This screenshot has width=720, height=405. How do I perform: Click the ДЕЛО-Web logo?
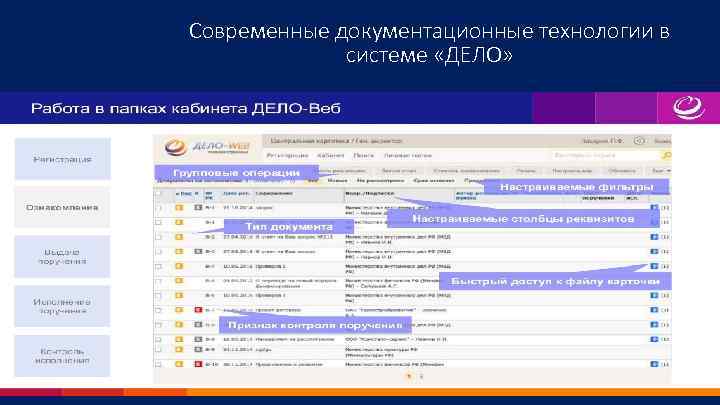[208, 147]
